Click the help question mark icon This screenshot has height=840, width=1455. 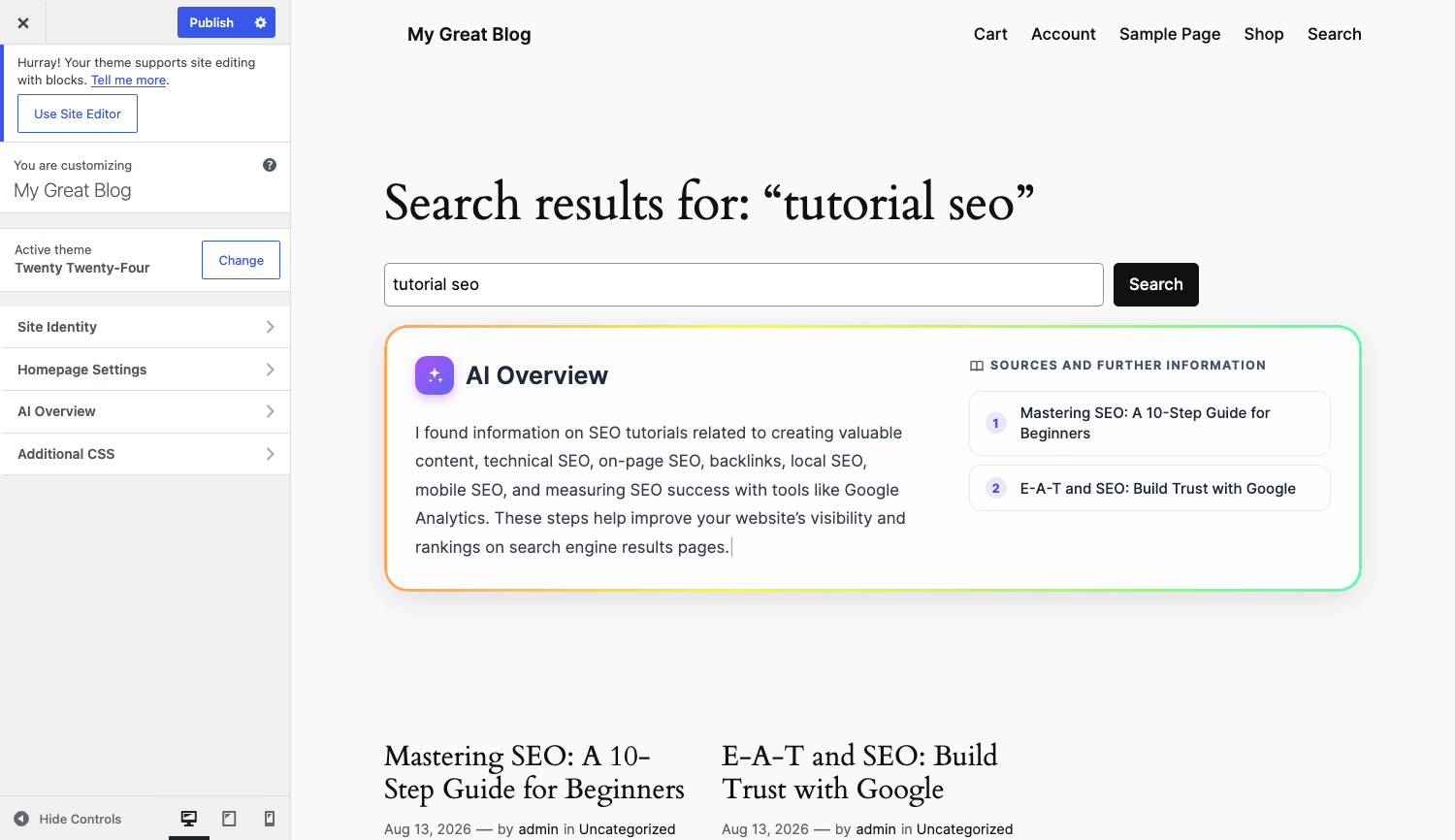(270, 165)
